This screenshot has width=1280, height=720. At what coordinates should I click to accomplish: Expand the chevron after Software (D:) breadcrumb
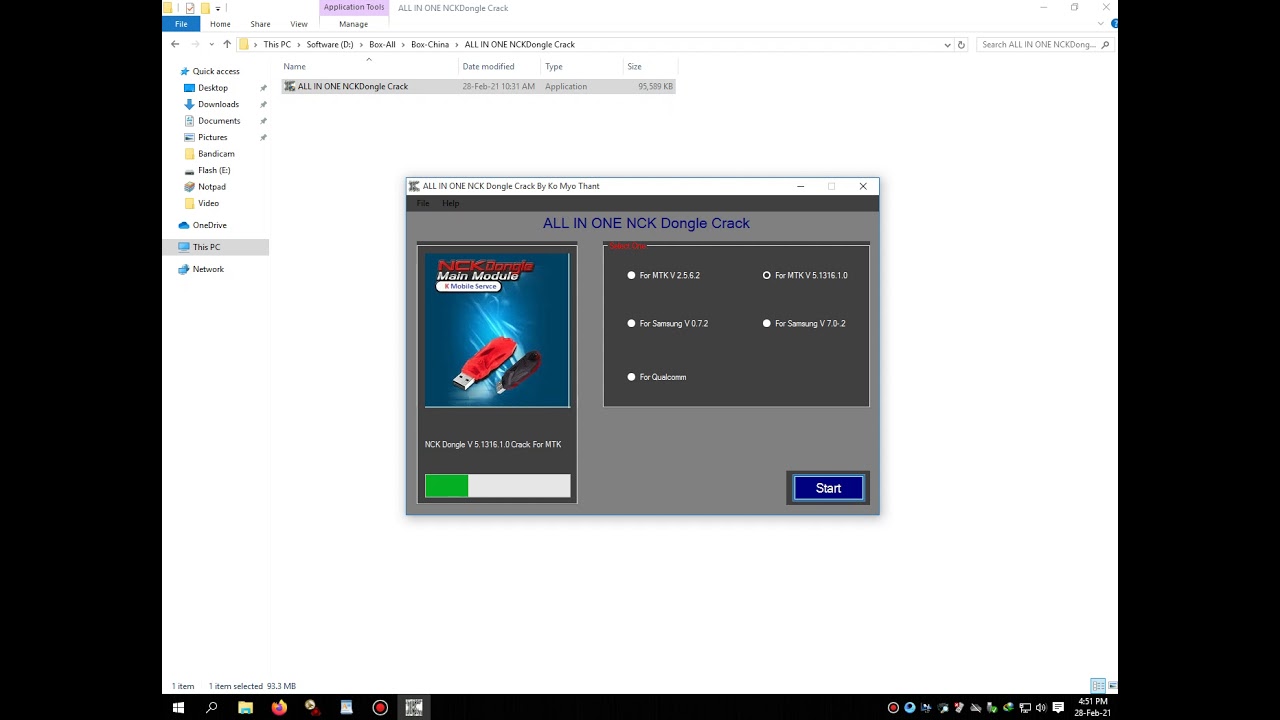[361, 44]
